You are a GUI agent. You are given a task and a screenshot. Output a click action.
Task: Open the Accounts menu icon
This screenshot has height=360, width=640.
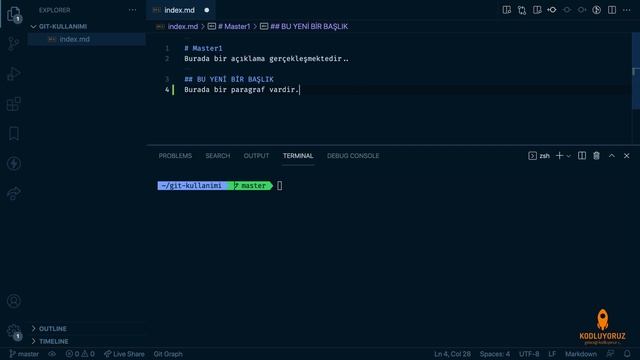coord(14,301)
